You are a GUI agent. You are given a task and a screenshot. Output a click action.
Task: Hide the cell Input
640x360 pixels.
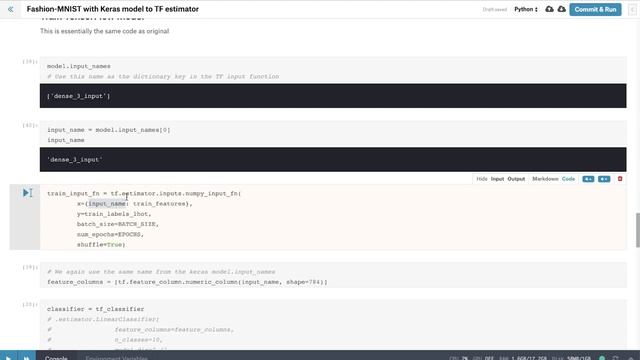tap(497, 179)
